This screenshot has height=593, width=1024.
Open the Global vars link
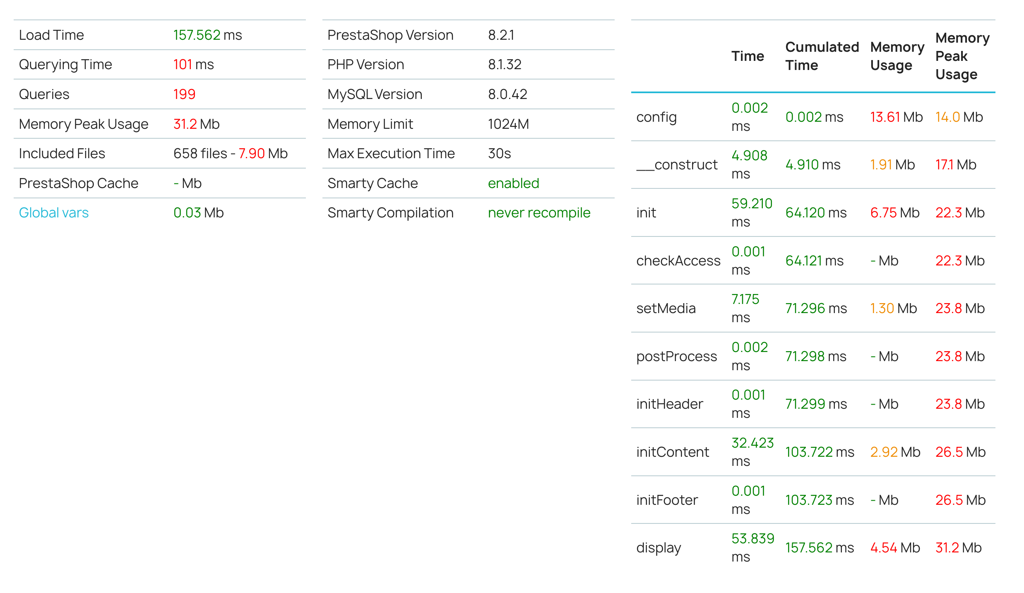54,213
